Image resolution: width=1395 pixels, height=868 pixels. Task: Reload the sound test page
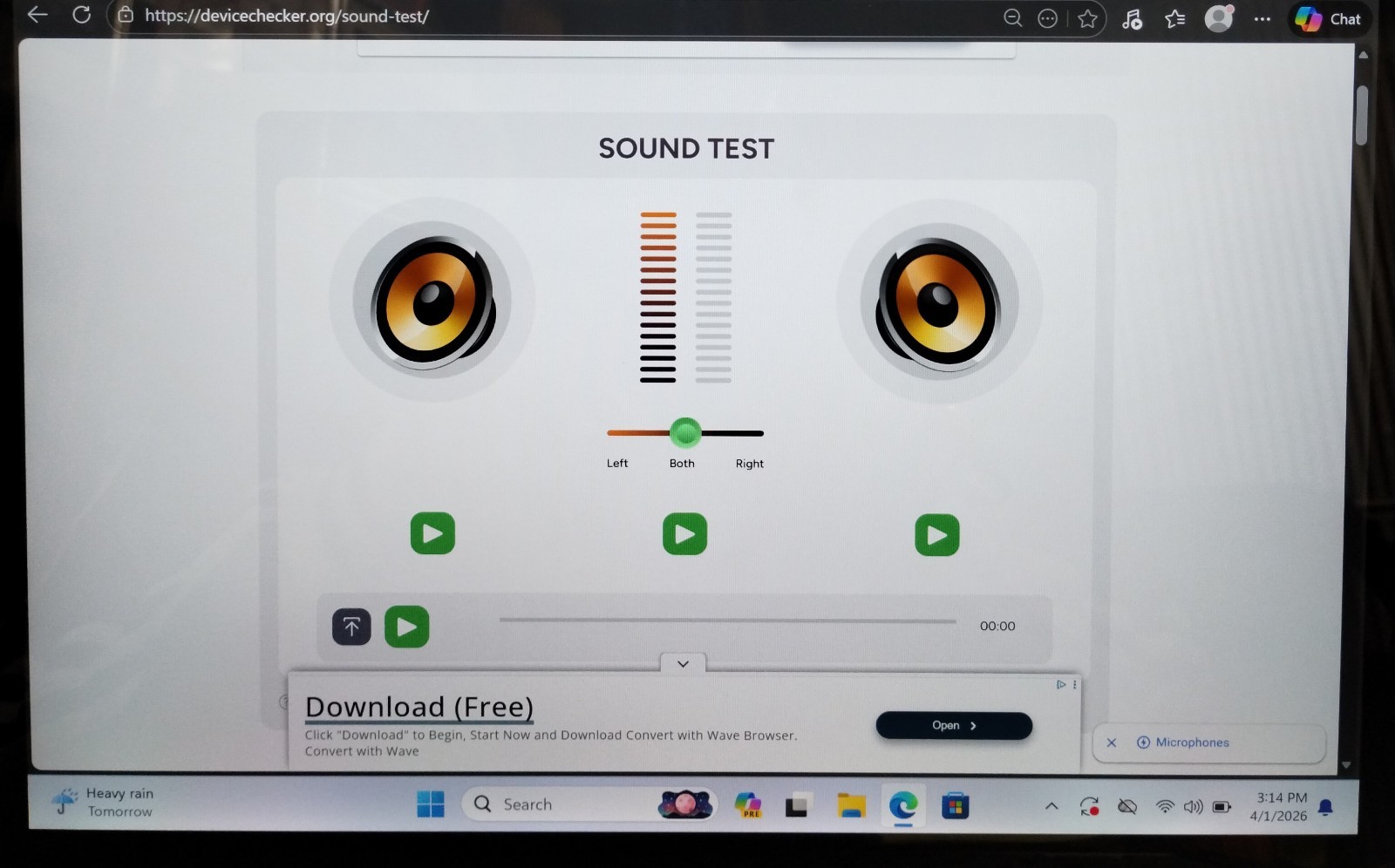[x=81, y=15]
